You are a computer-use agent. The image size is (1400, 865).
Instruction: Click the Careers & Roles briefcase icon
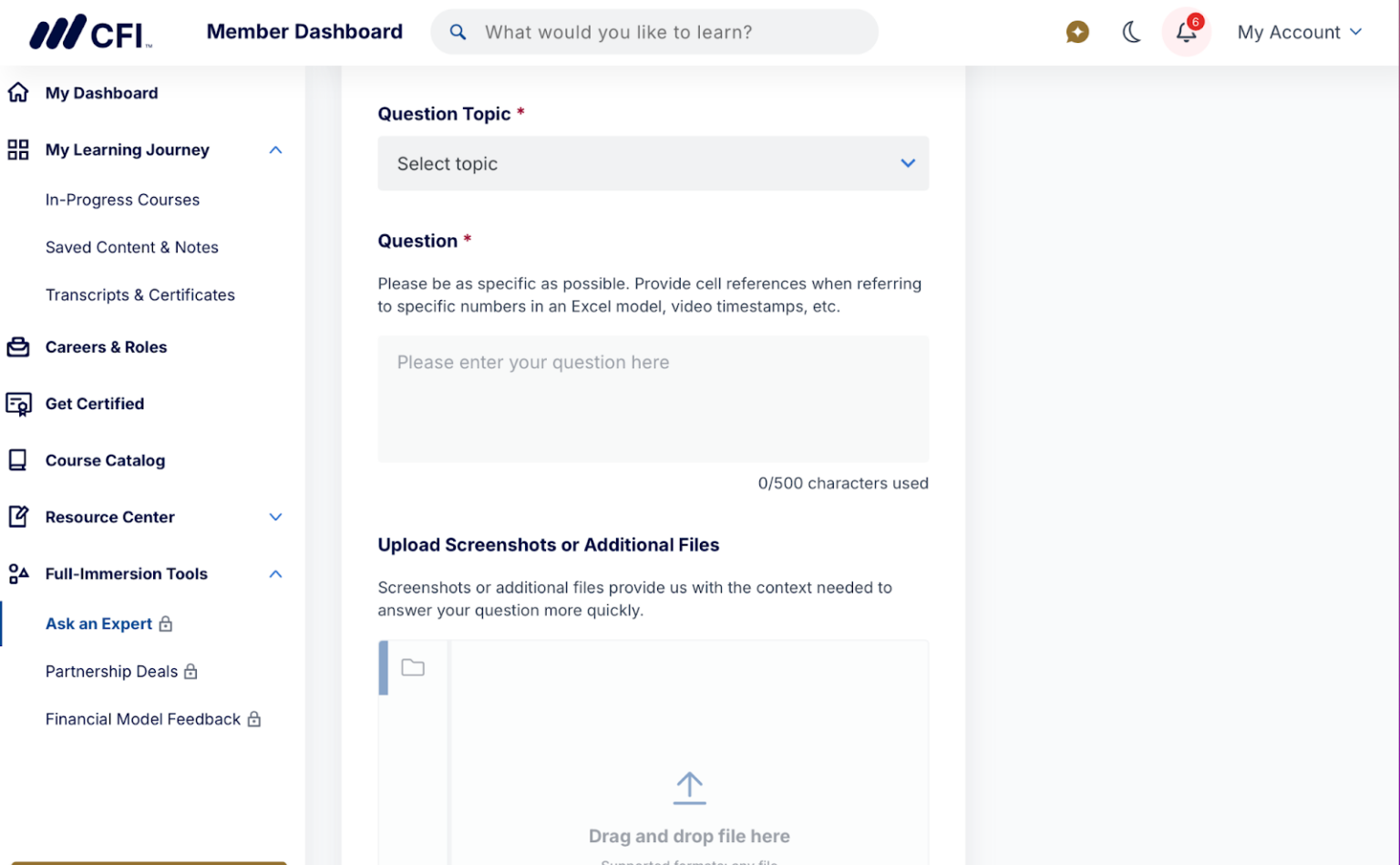[x=18, y=346]
